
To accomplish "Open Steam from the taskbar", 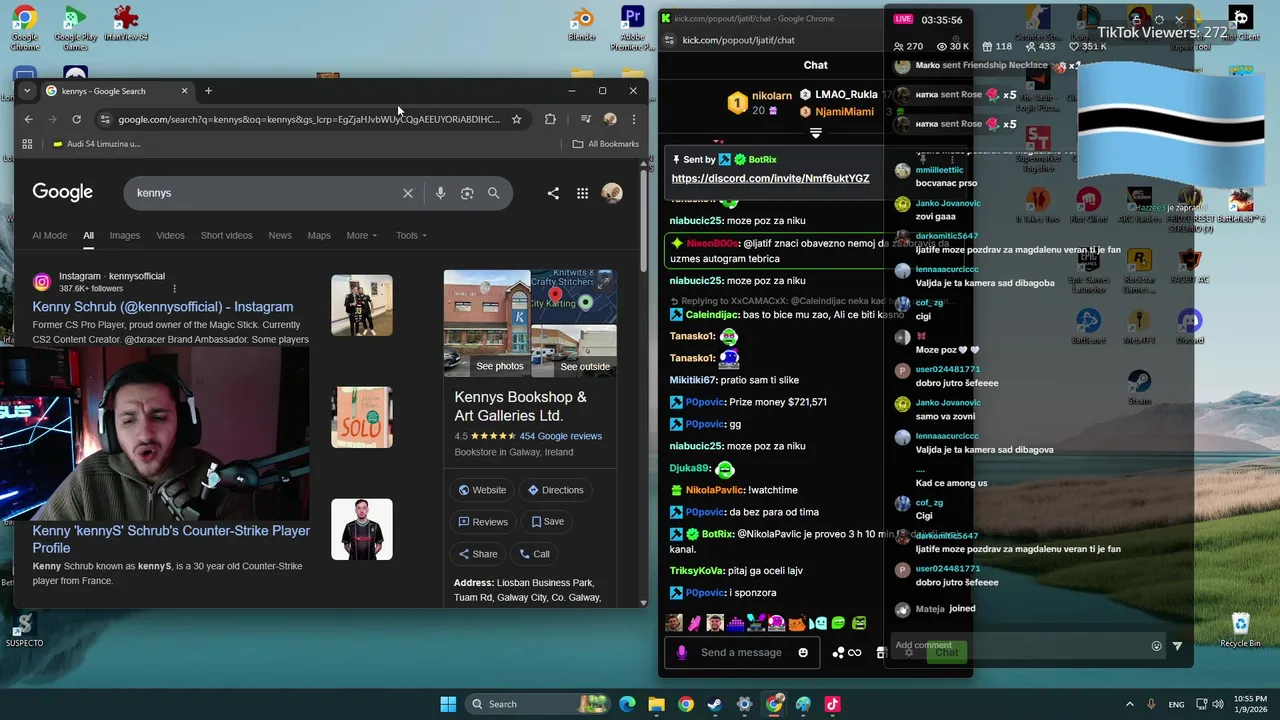I will [x=715, y=704].
